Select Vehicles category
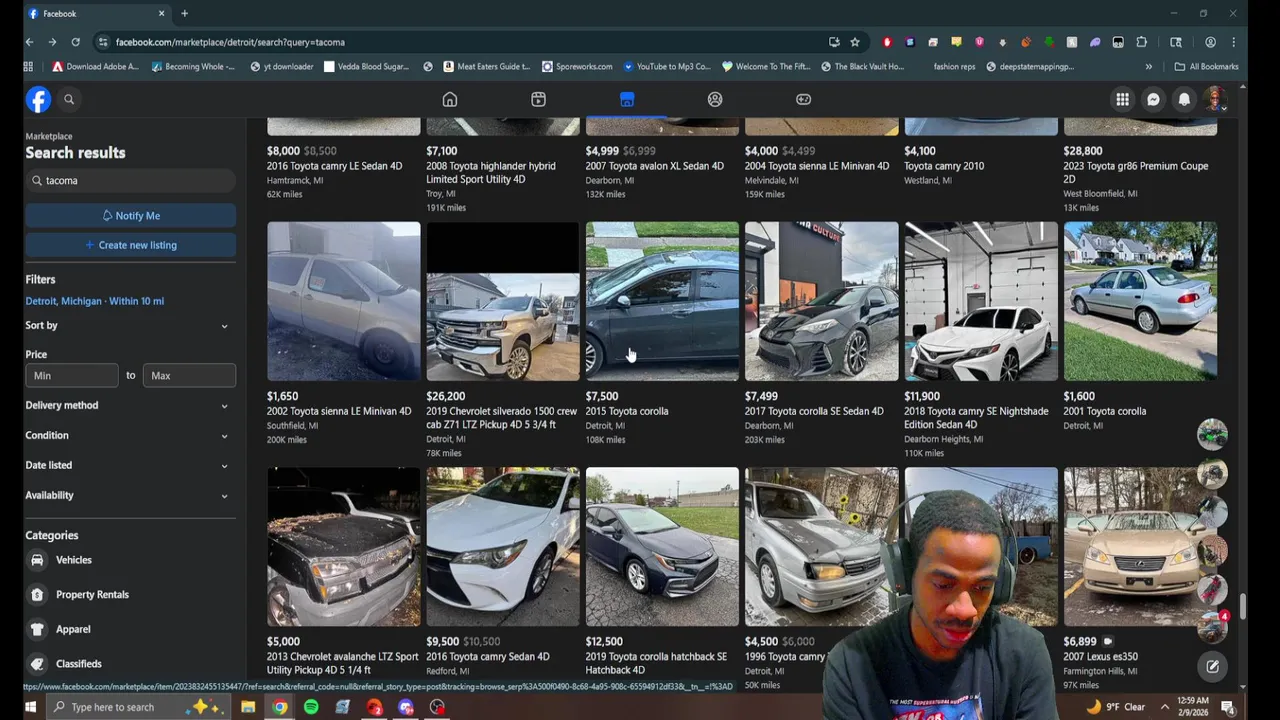This screenshot has width=1280, height=720. tap(130, 560)
